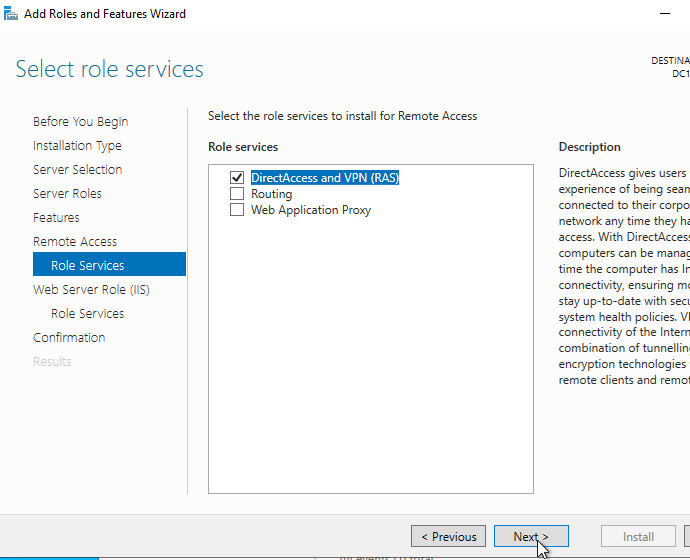Uncheck the DirectAccess and VPN (RAS) checkbox
The image size is (690, 560).
click(237, 178)
